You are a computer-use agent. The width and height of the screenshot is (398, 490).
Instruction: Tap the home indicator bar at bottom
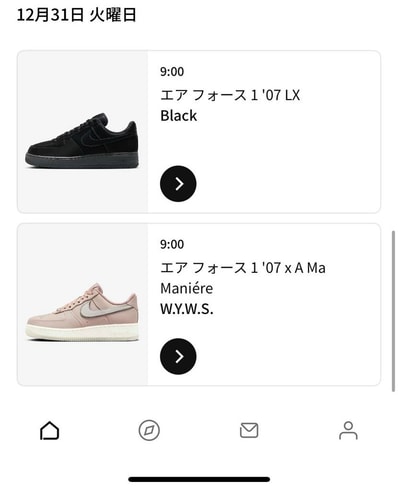[x=199, y=479]
